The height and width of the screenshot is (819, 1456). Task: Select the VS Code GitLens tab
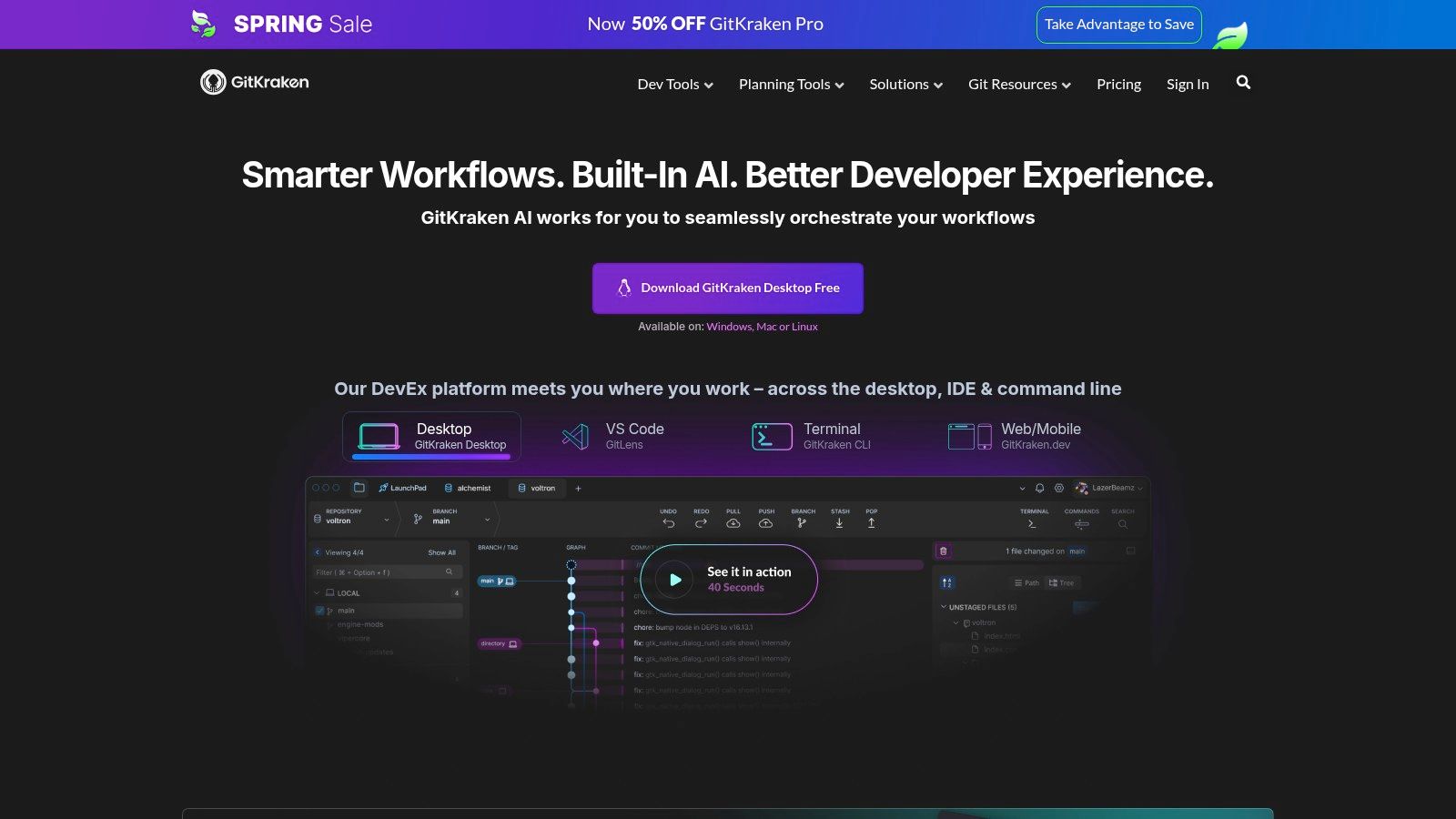click(613, 437)
